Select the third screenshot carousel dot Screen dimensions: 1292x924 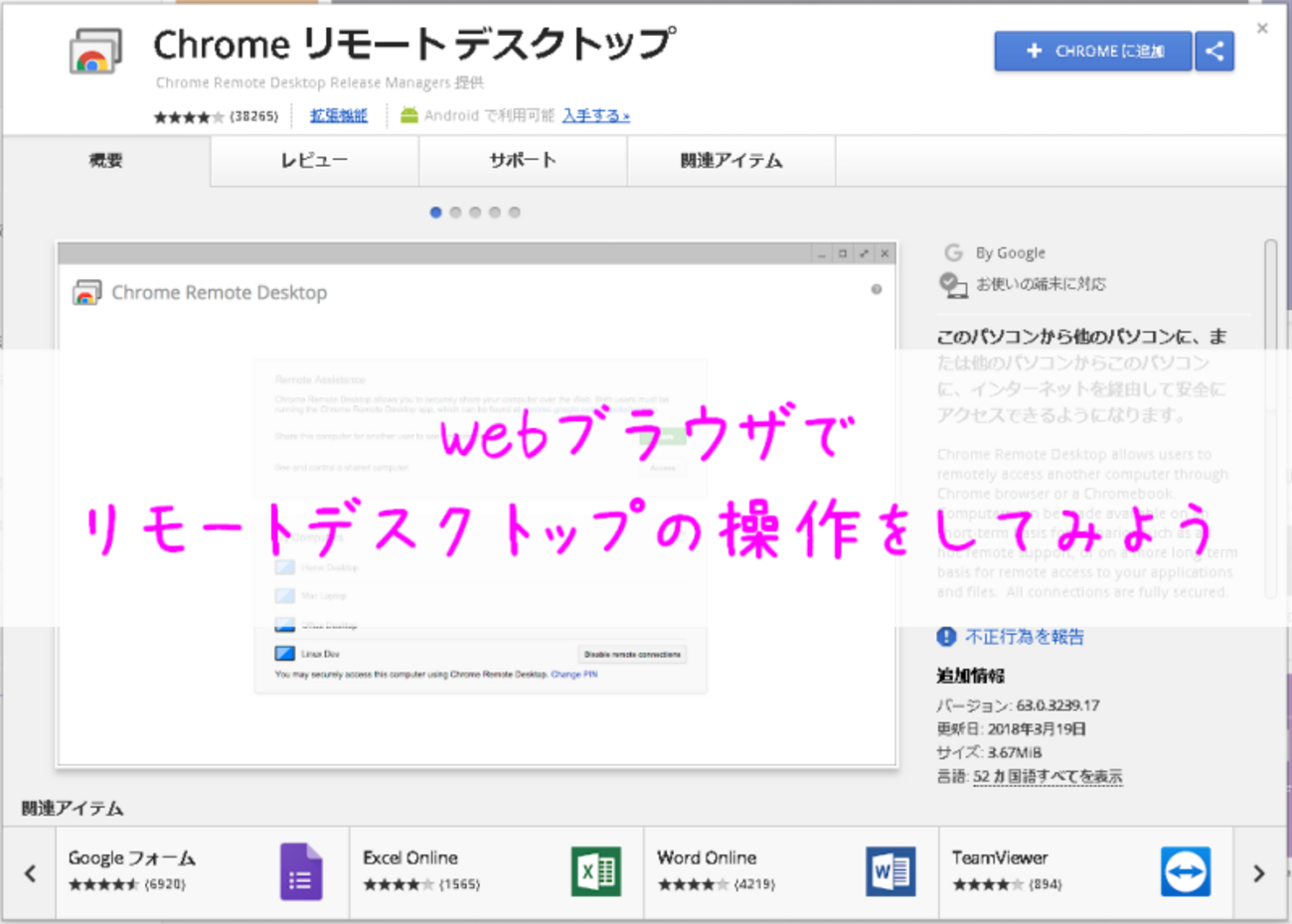click(x=475, y=213)
